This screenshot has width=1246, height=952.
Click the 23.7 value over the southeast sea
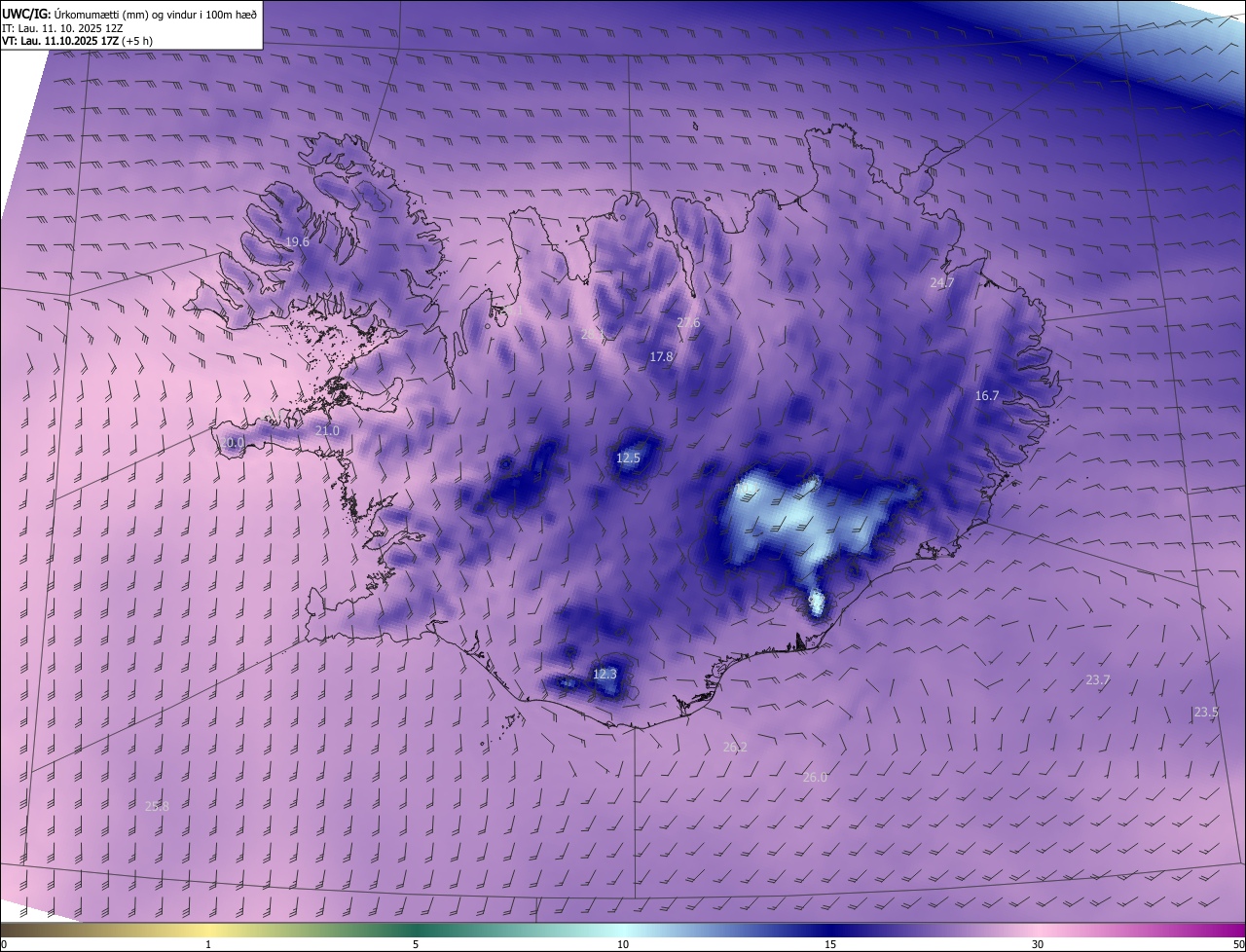coord(1097,680)
